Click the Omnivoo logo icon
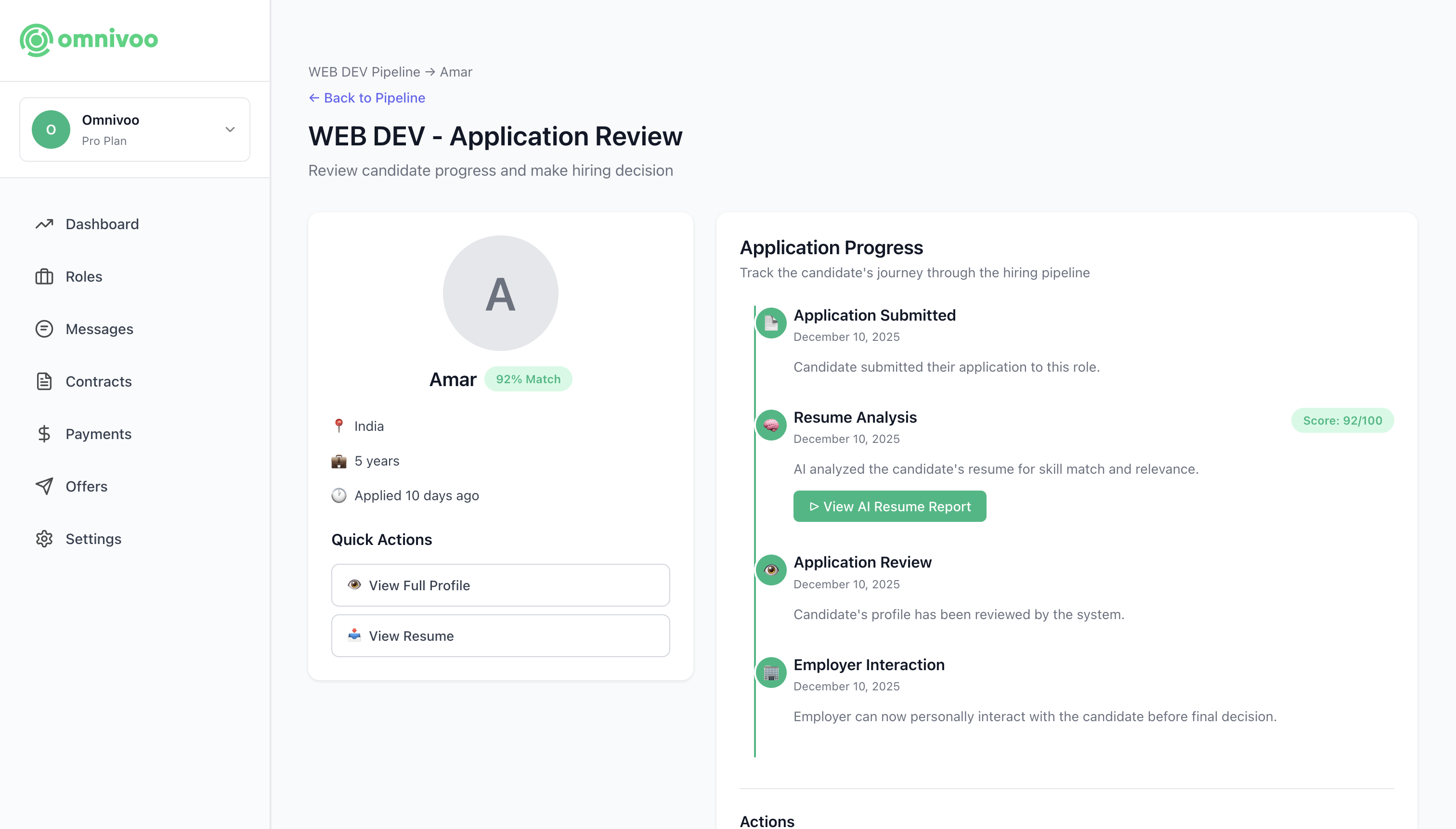Screen dimensions: 1456x829 click(37, 40)
